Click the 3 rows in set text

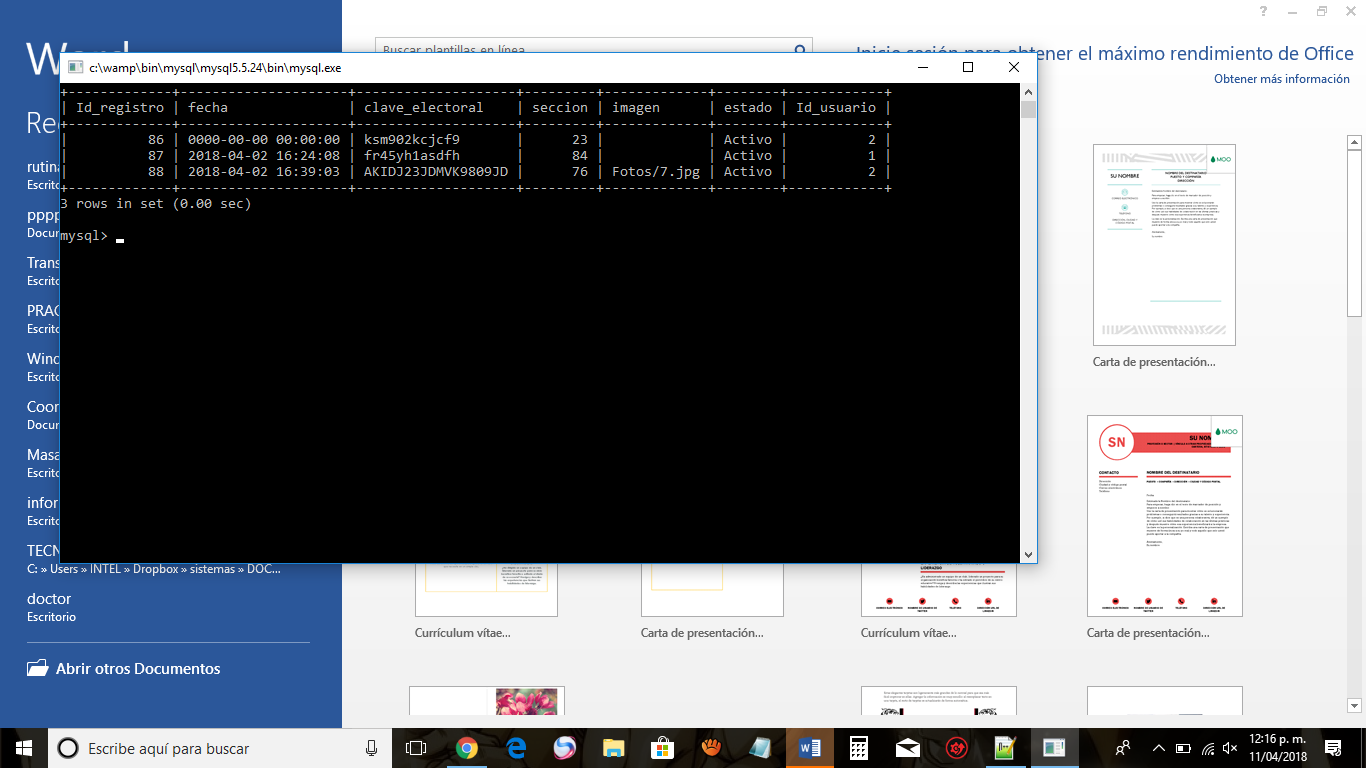pos(156,203)
